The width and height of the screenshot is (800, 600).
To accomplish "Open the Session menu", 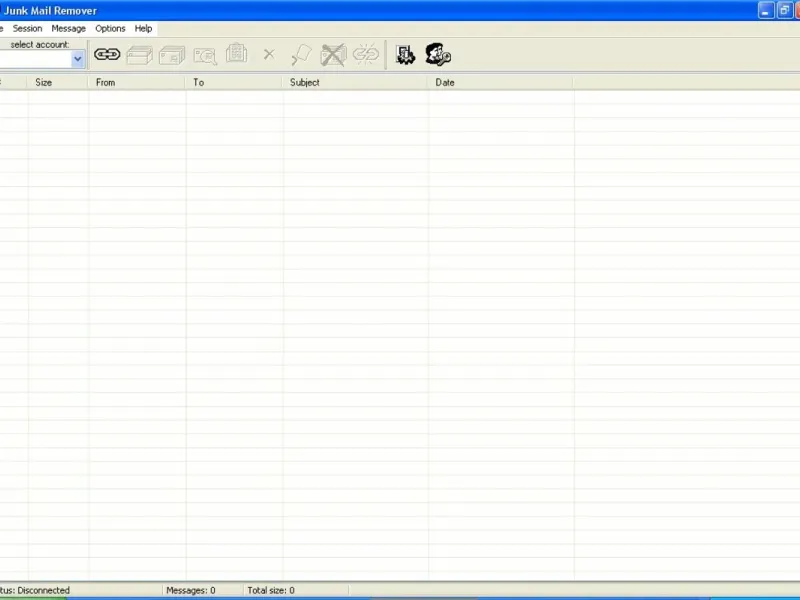I will [28, 29].
